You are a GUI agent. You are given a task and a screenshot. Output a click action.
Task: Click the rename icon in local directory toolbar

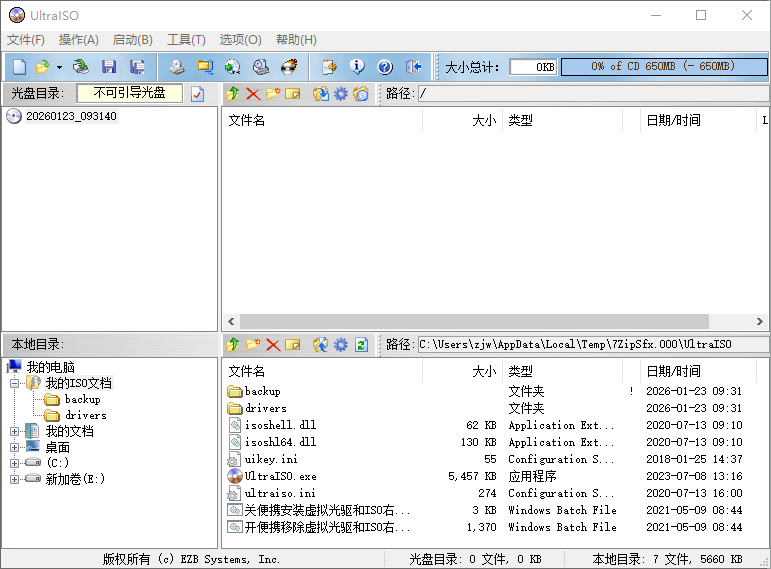(x=293, y=345)
